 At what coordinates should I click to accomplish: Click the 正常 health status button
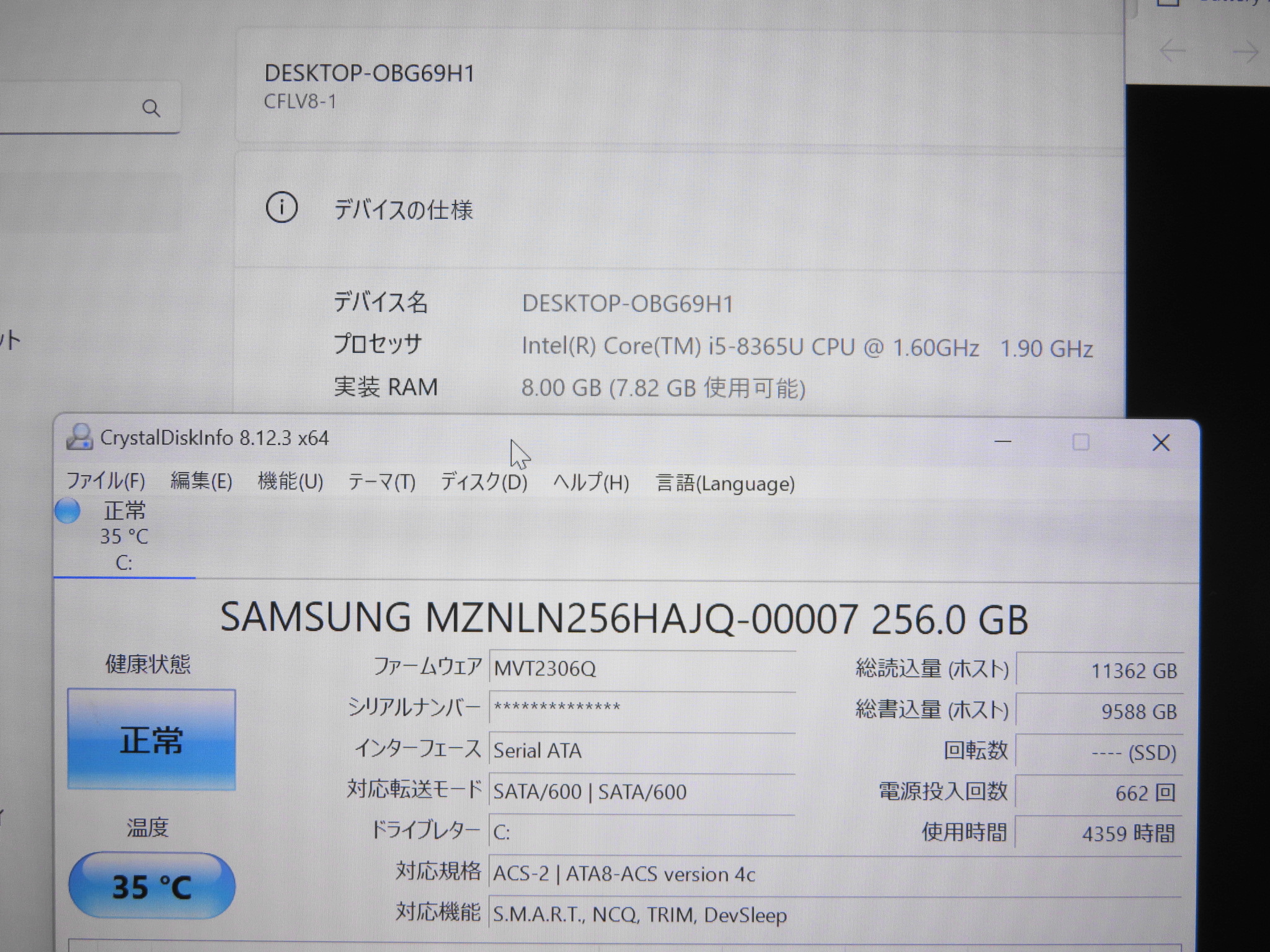click(x=151, y=739)
